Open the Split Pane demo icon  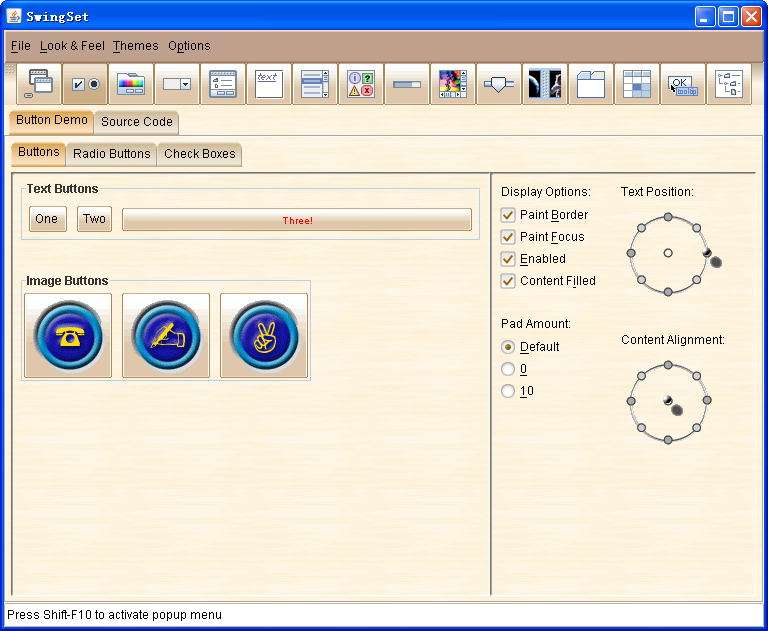point(545,84)
